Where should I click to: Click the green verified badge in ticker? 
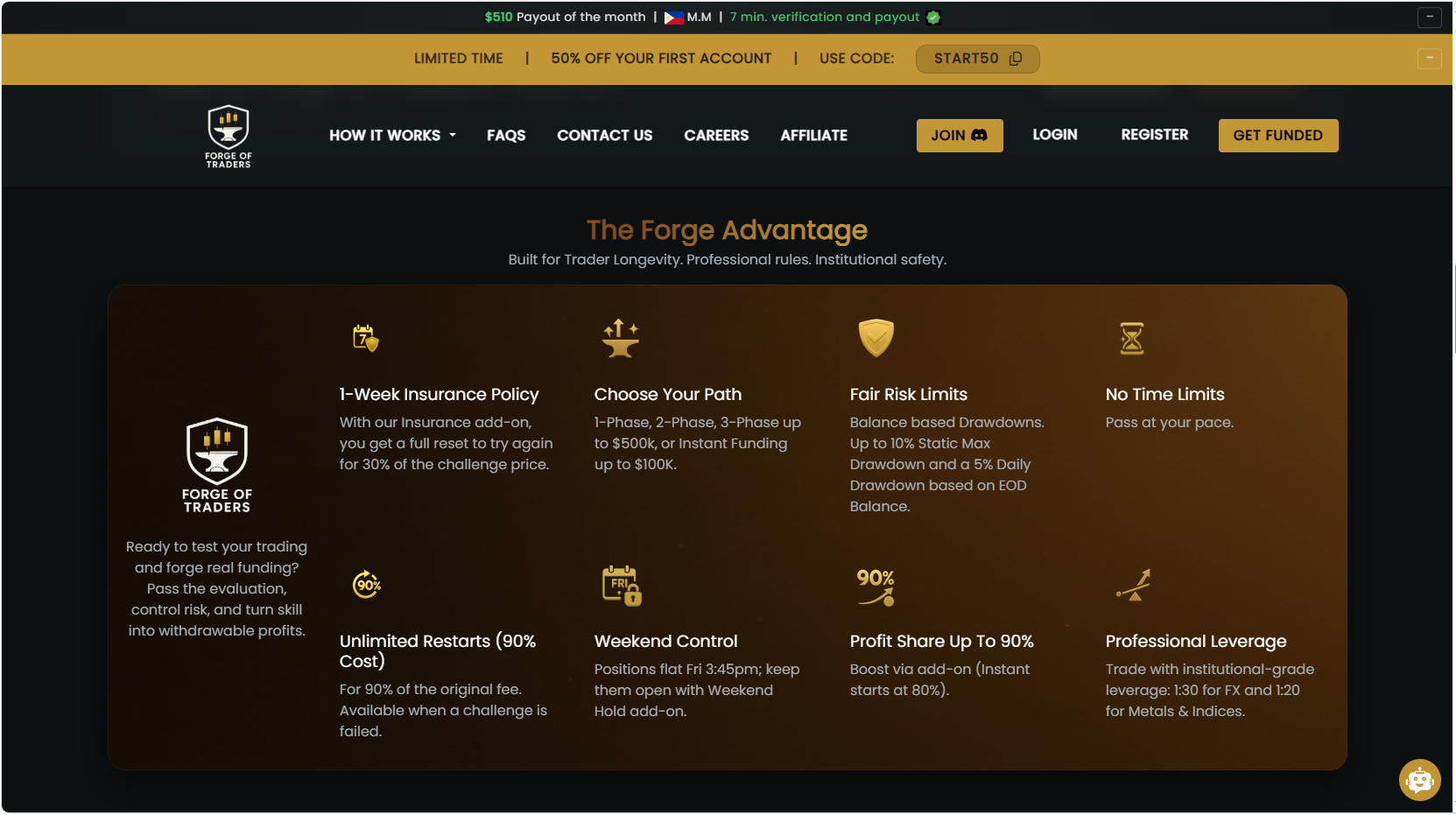click(933, 18)
